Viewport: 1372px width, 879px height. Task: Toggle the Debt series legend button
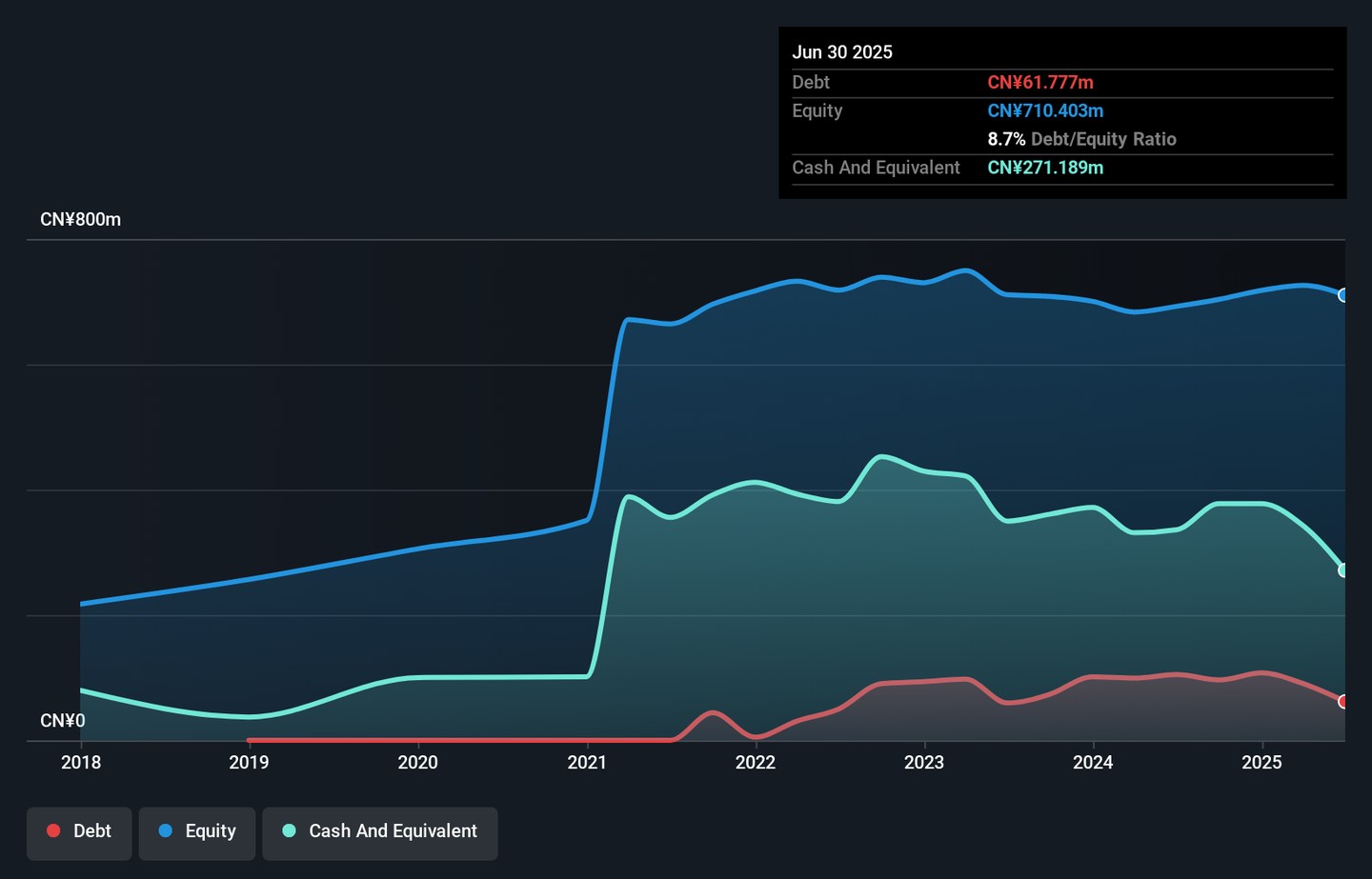[x=79, y=833]
